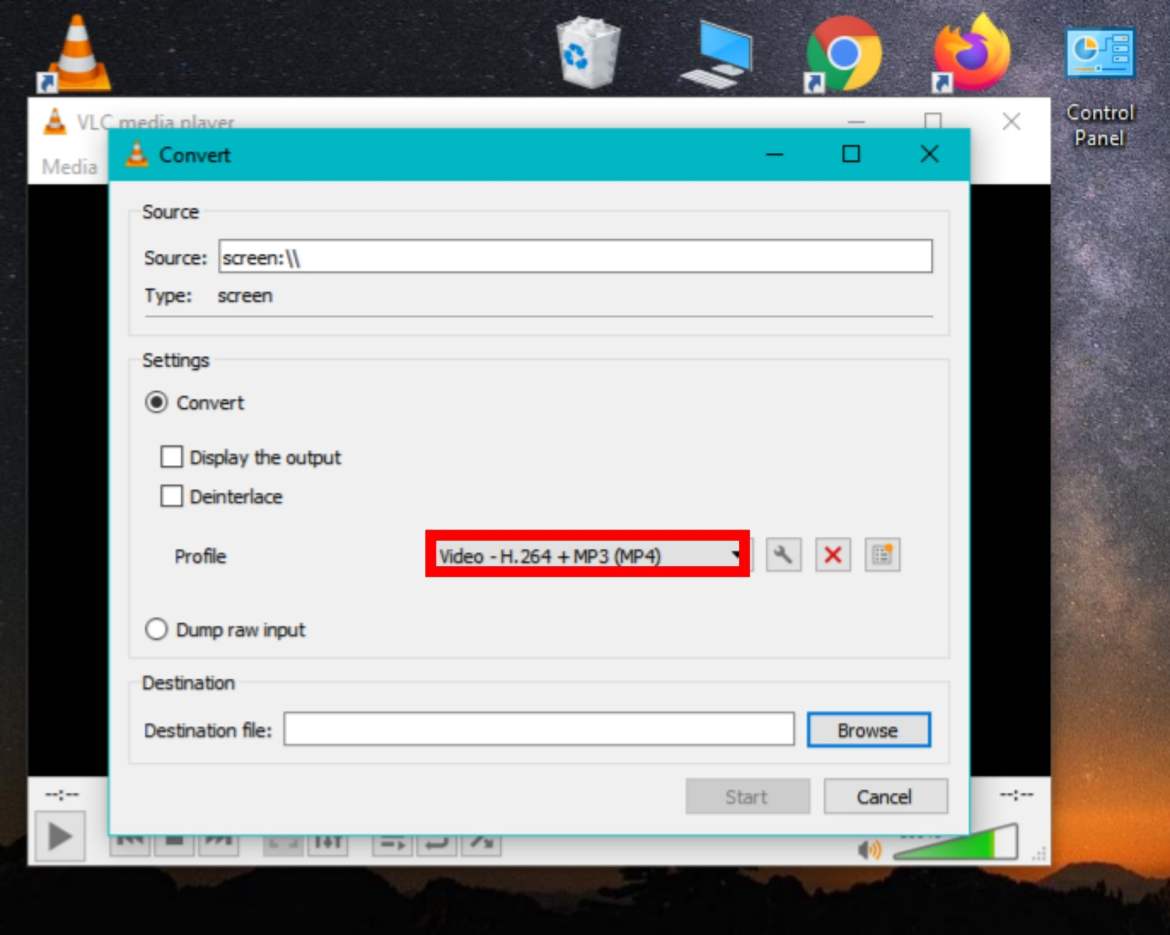Click the Play button in VLC player

point(60,837)
